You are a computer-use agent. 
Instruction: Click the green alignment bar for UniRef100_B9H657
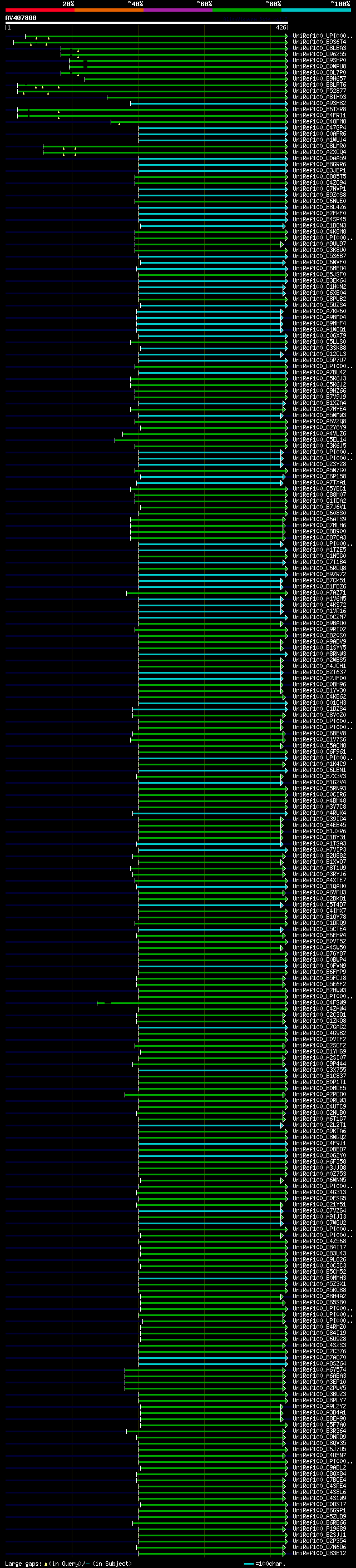pyautogui.click(x=186, y=79)
